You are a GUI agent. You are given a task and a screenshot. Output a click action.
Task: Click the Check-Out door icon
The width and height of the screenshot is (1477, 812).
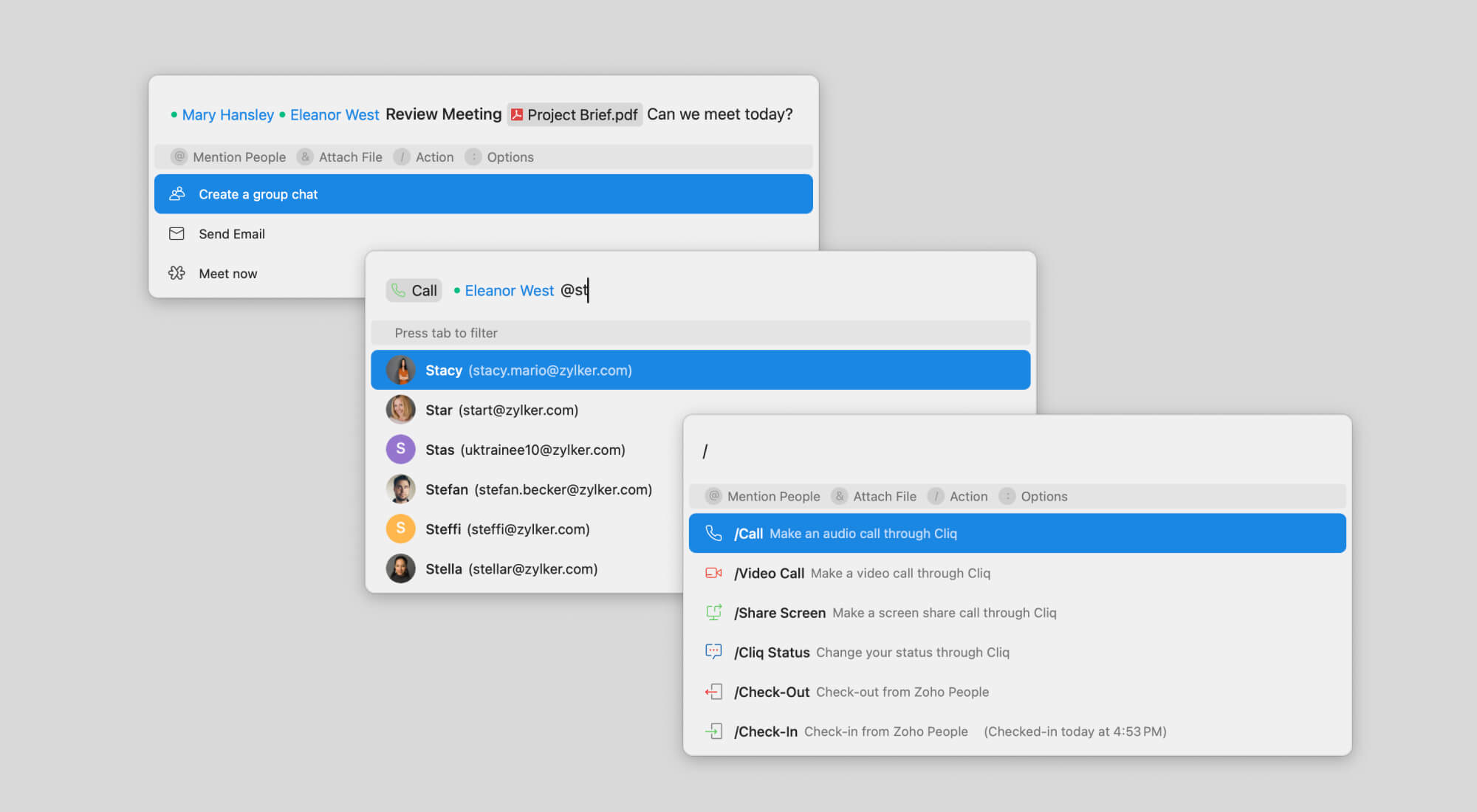click(713, 692)
